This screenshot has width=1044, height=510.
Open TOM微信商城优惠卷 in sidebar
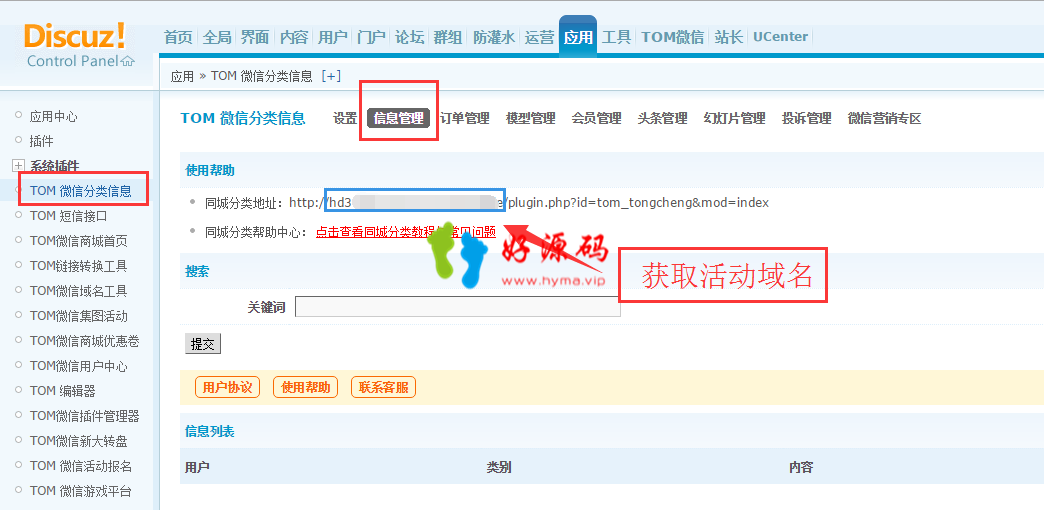click(85, 341)
